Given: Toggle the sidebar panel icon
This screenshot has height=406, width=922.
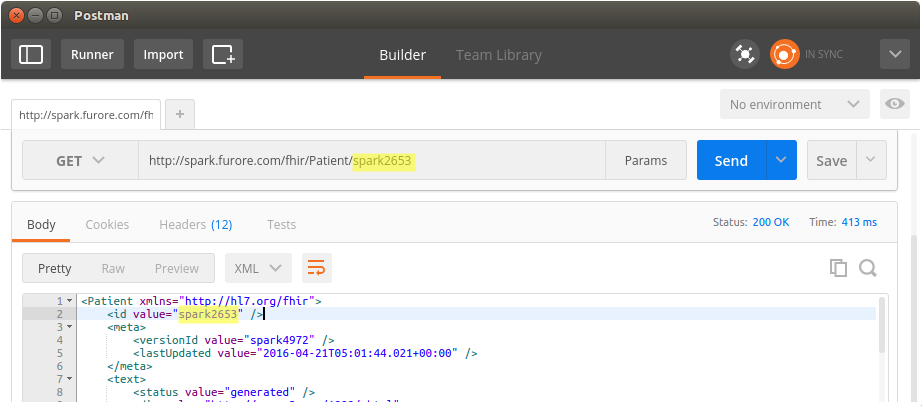Looking at the screenshot, I should [x=31, y=54].
